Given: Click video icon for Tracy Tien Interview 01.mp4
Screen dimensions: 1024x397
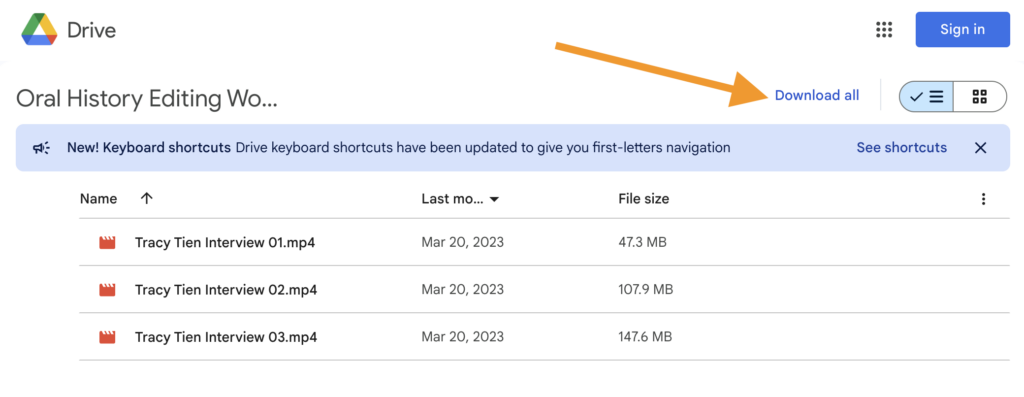Looking at the screenshot, I should tap(107, 242).
